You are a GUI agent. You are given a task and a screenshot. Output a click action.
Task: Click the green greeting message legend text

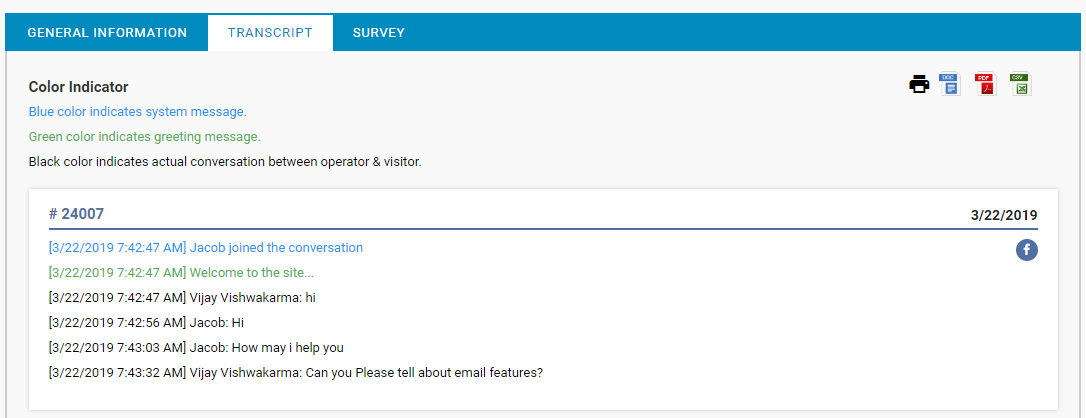(144, 137)
